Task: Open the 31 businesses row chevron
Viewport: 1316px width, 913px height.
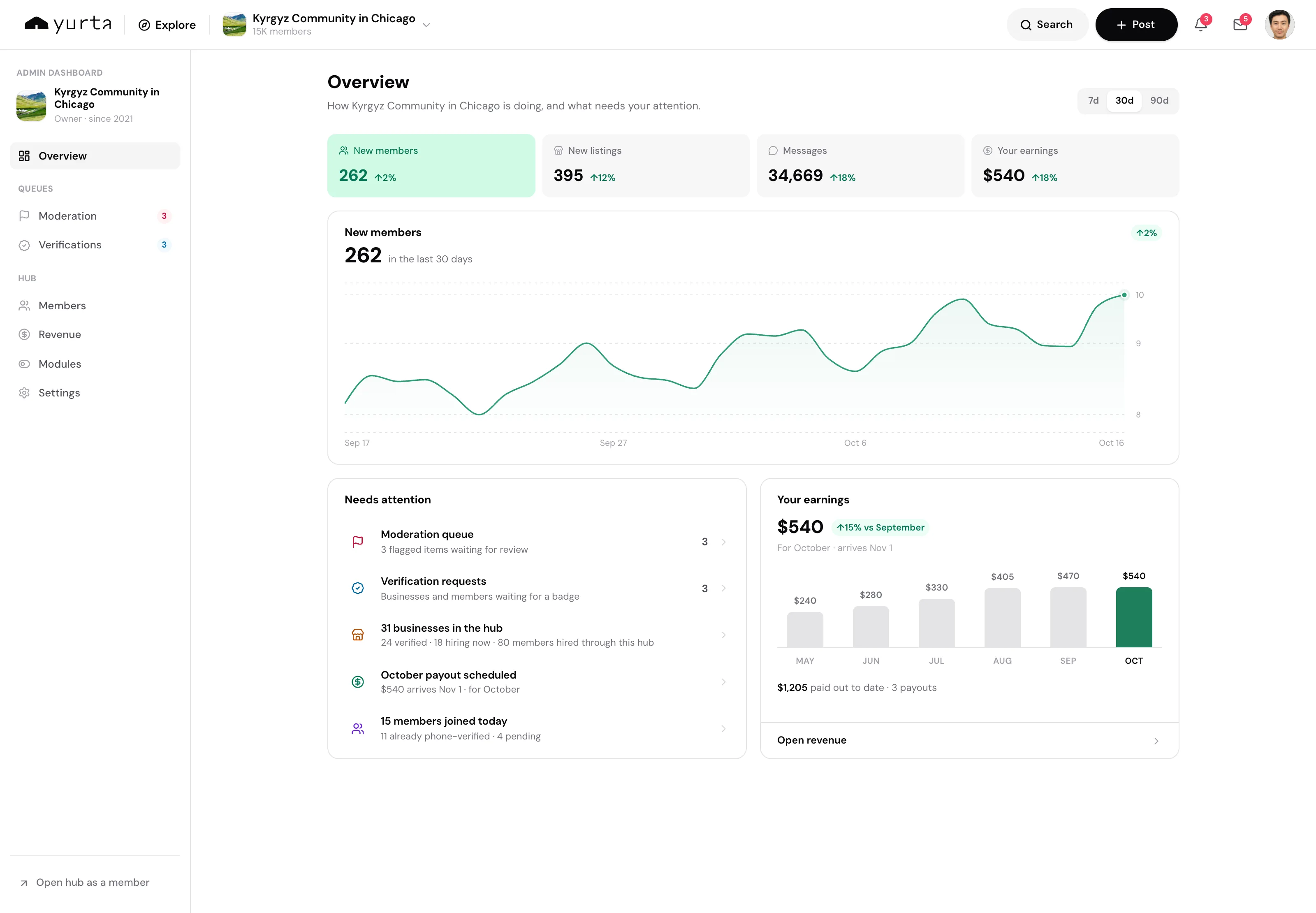Action: 723,635
